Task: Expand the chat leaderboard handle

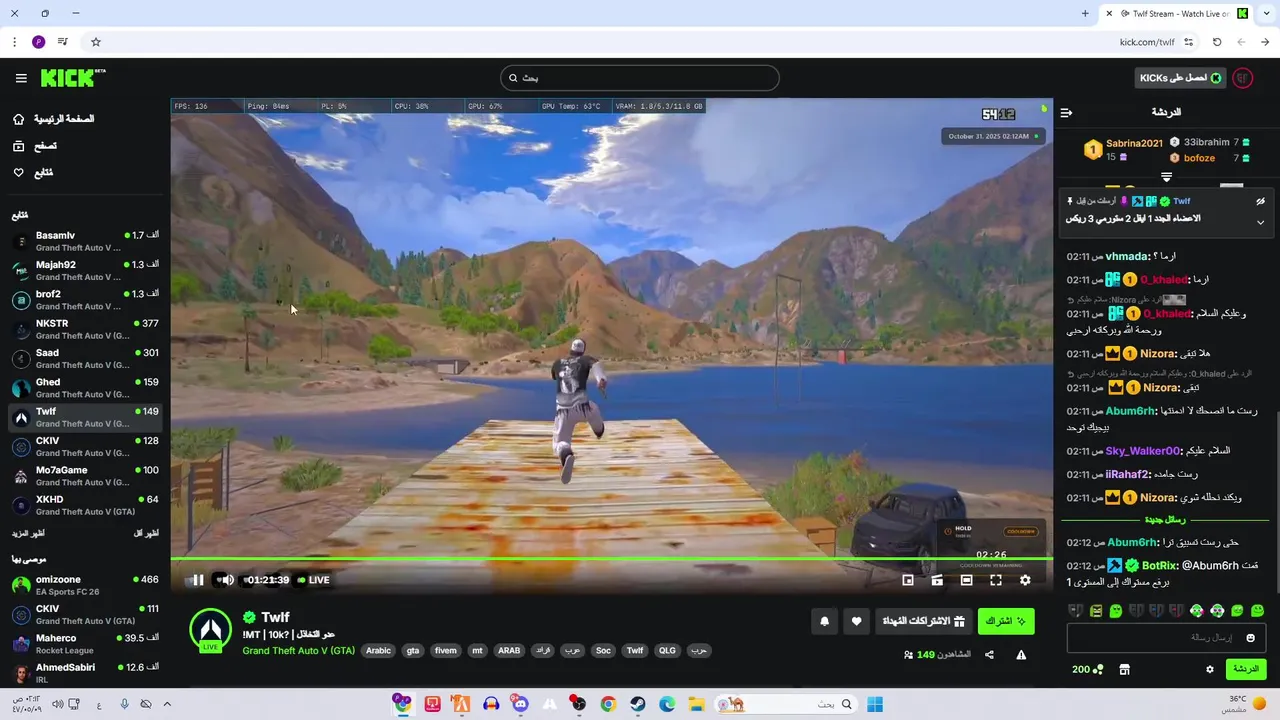Action: [x=1166, y=177]
